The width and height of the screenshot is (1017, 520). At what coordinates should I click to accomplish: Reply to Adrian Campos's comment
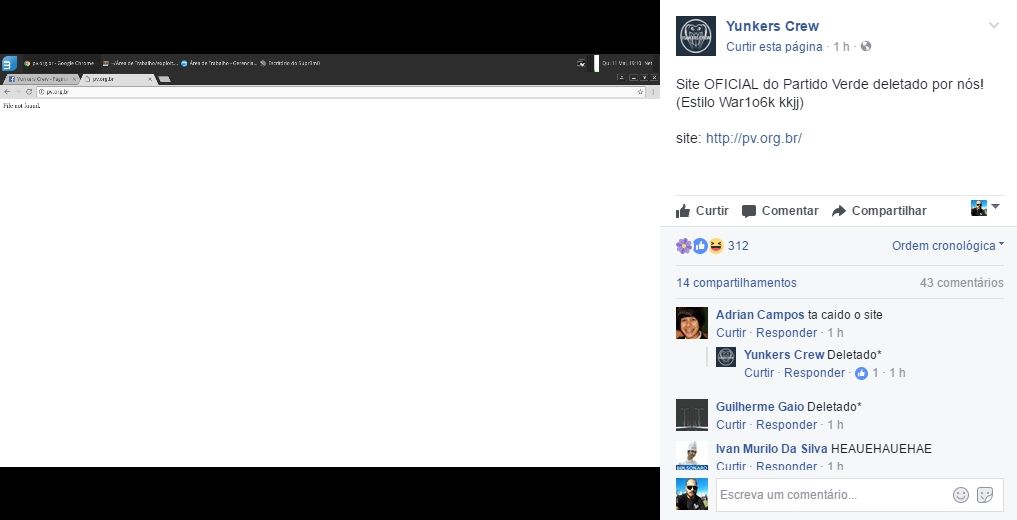(786, 333)
